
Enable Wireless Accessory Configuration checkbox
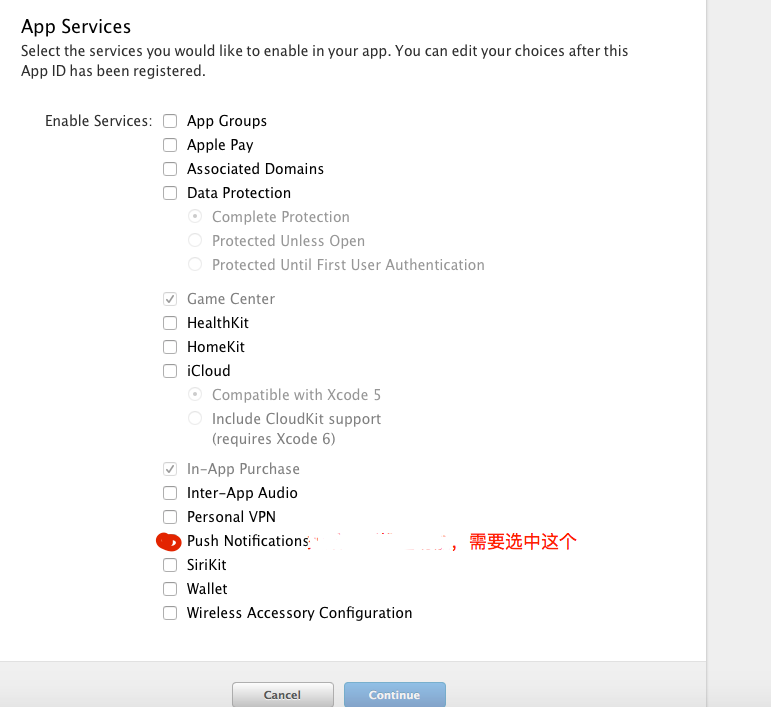(170, 613)
